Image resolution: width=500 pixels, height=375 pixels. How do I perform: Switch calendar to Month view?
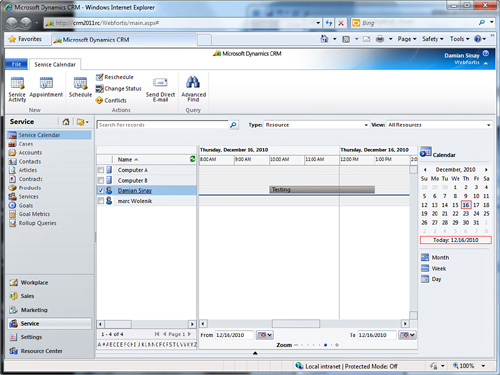click(435, 257)
